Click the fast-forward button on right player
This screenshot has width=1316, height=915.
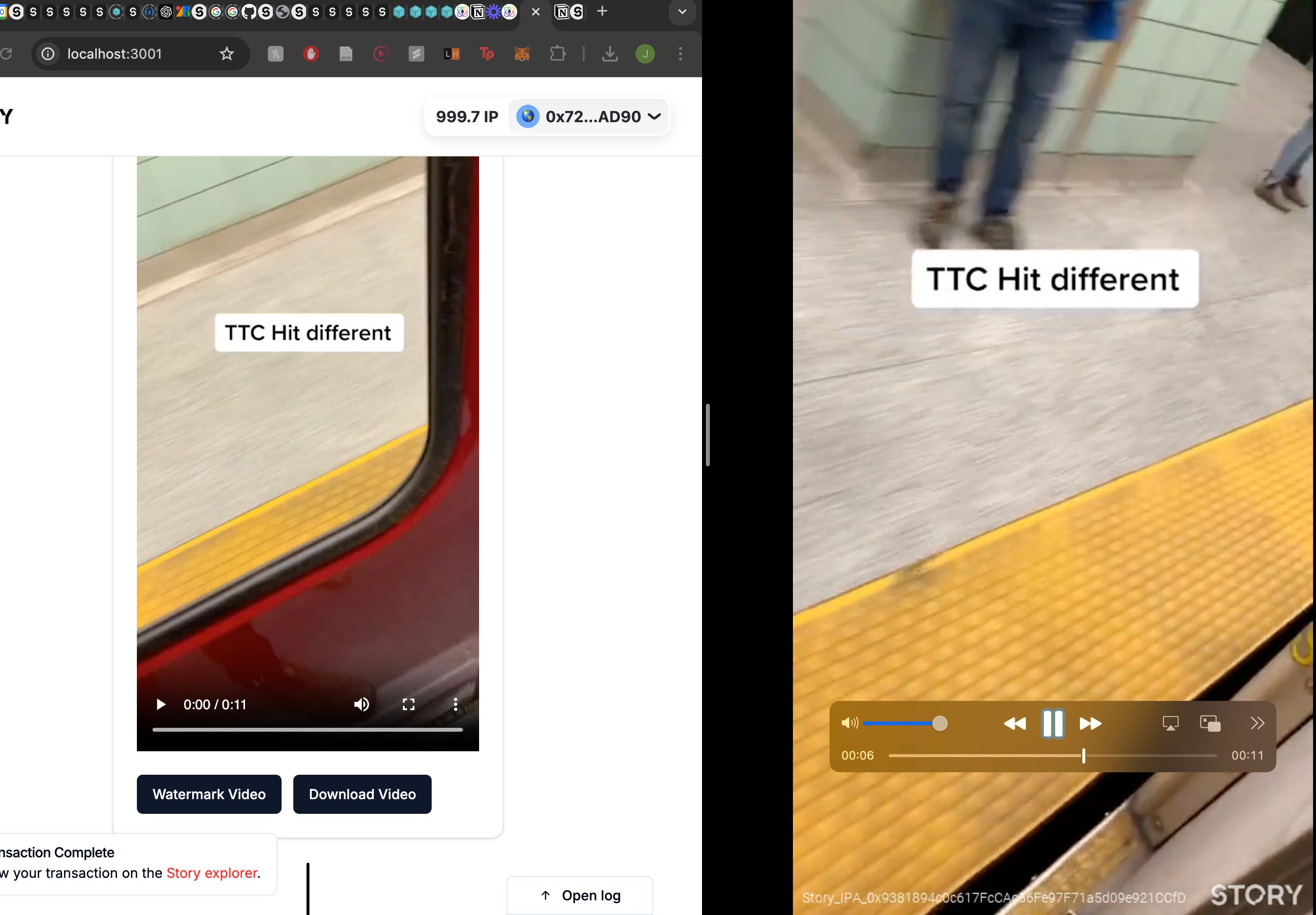(x=1090, y=723)
